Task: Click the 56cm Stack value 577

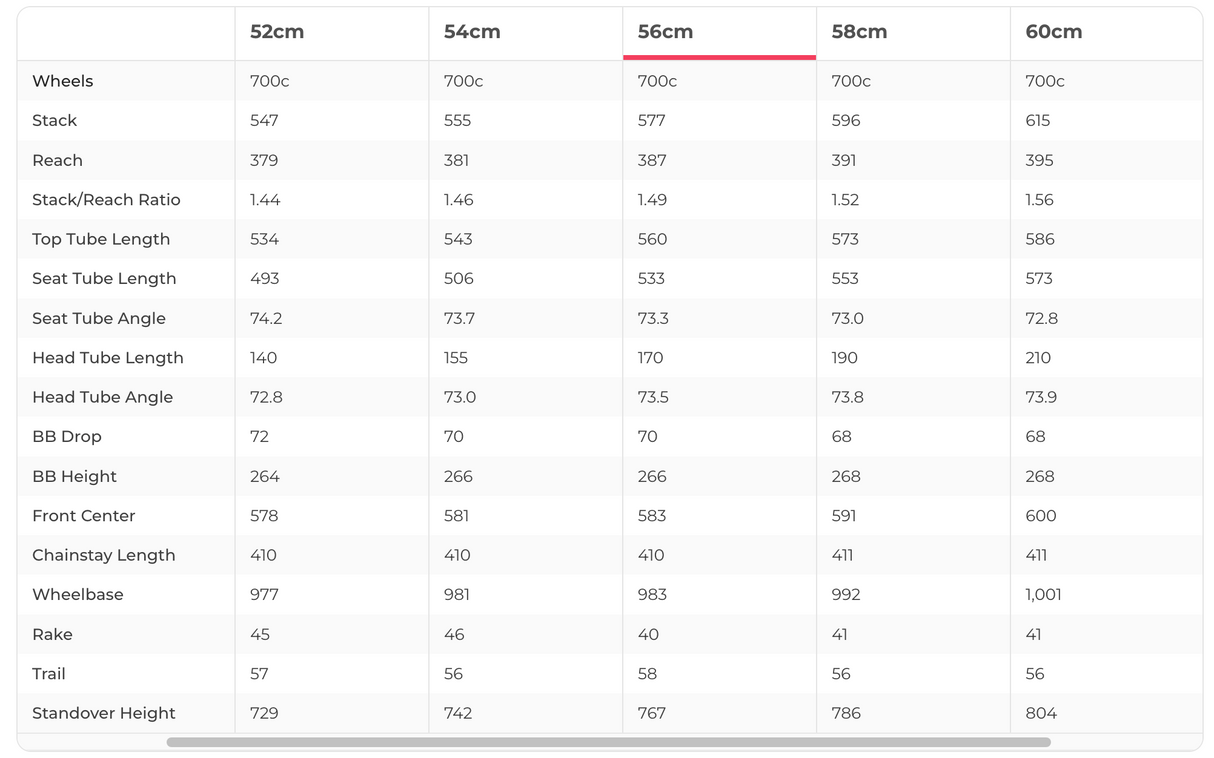Action: [651, 121]
